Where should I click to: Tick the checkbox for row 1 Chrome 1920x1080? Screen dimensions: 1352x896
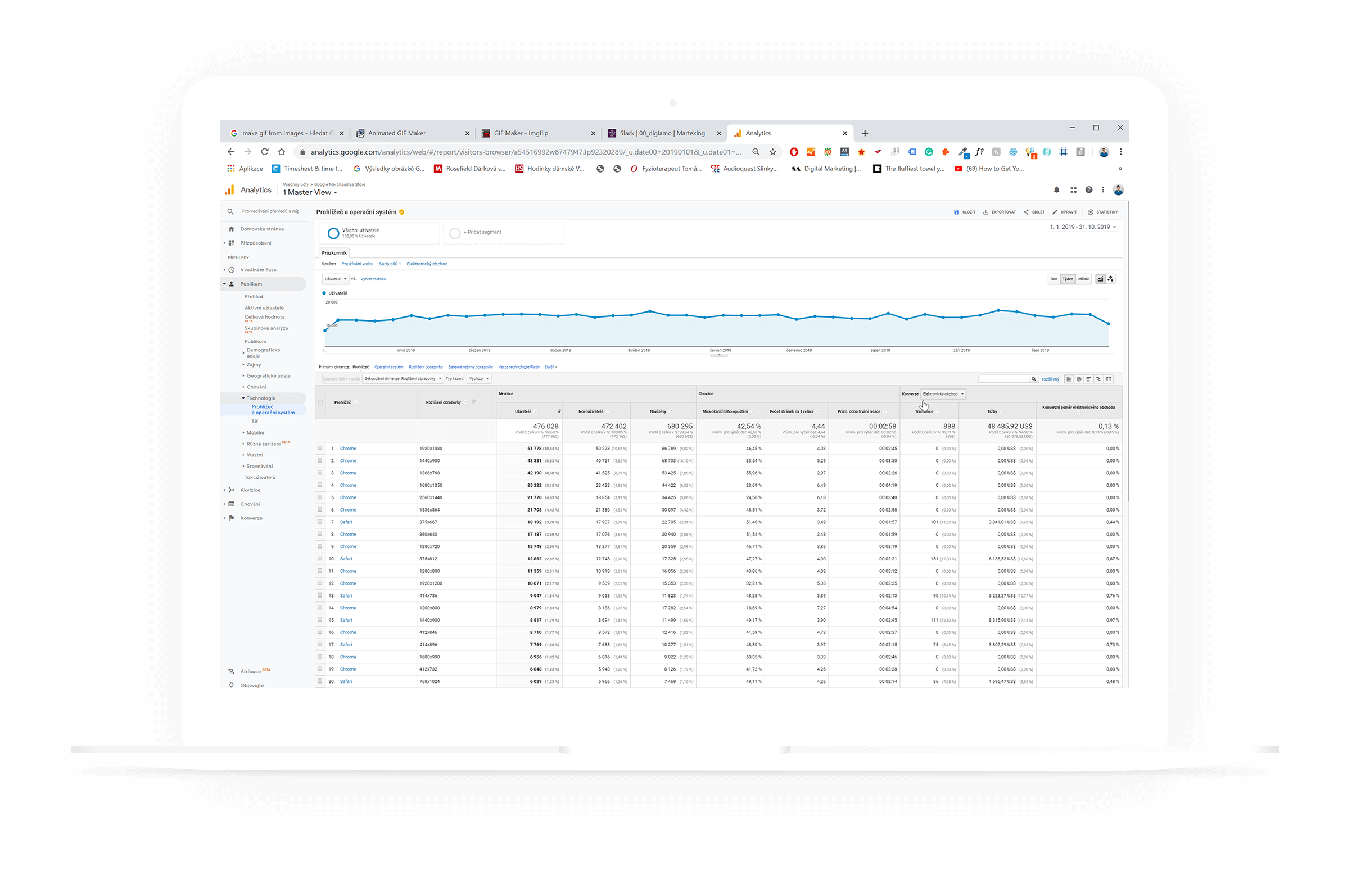point(320,449)
